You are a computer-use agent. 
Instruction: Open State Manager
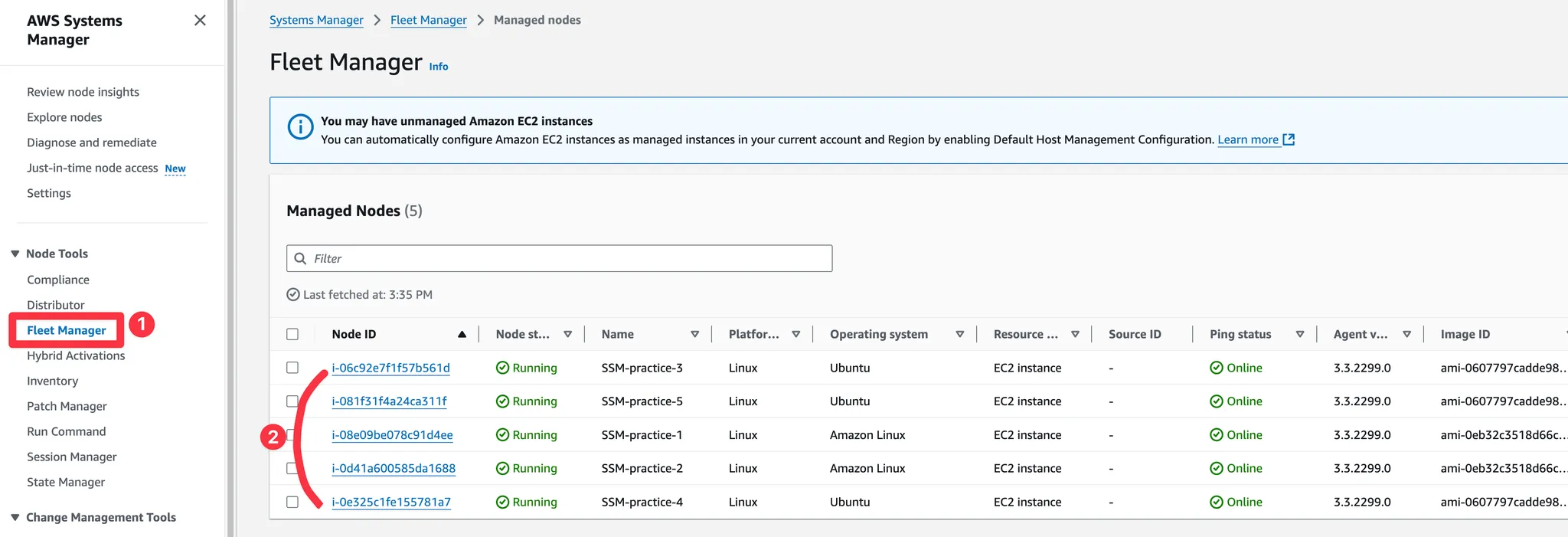[x=66, y=482]
